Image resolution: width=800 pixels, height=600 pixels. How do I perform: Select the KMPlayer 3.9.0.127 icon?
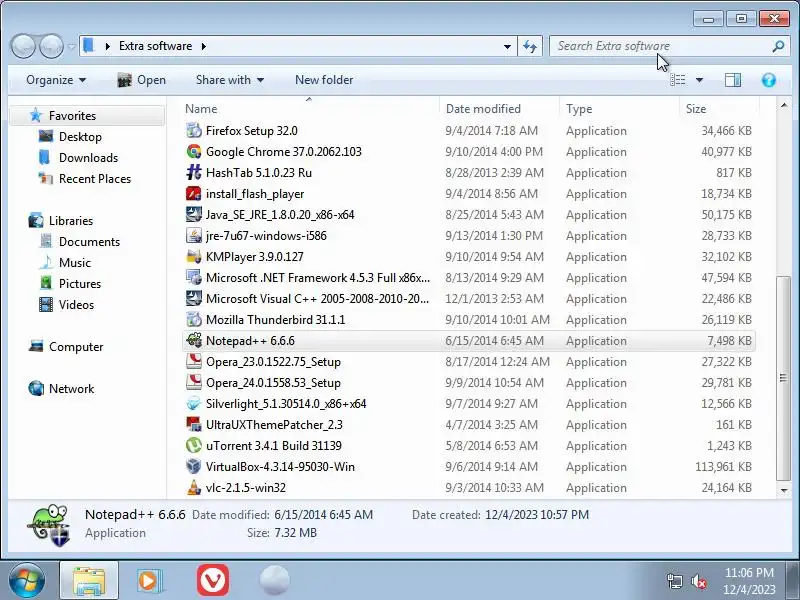pyautogui.click(x=194, y=257)
